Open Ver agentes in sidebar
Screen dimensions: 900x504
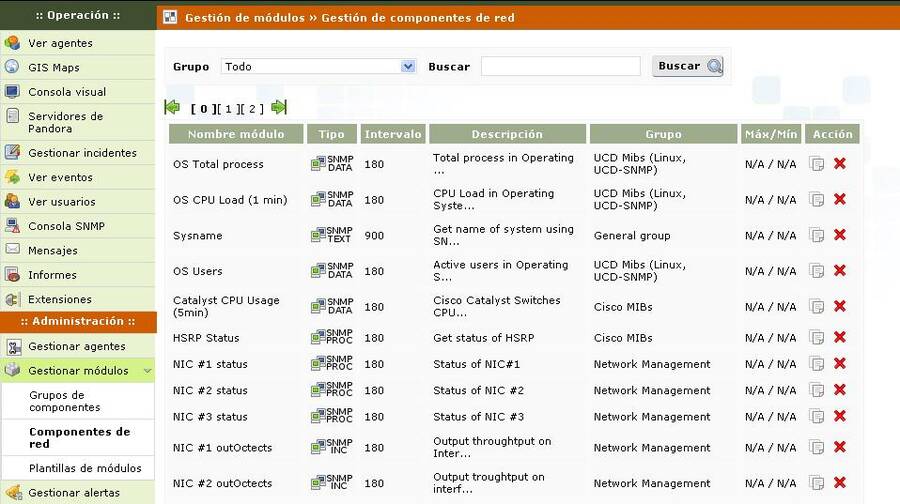[x=60, y=43]
